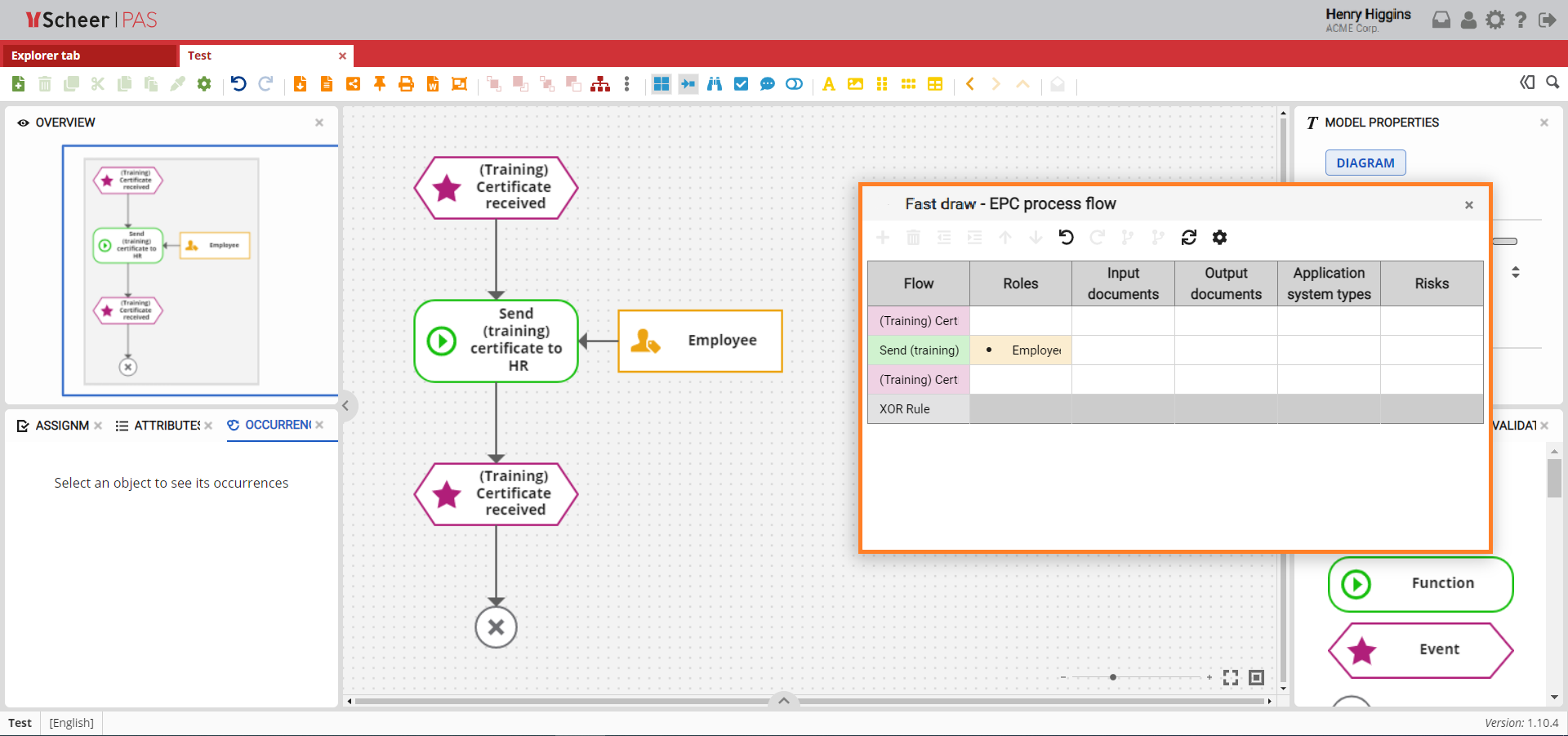Open Fast draw settings gear
Viewport: 1568px width, 736px height.
(x=1219, y=238)
